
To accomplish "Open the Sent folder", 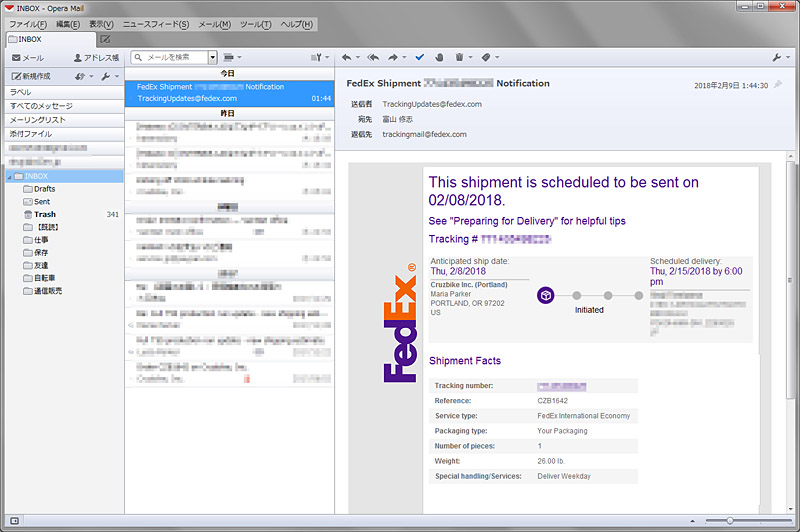I will [x=37, y=201].
